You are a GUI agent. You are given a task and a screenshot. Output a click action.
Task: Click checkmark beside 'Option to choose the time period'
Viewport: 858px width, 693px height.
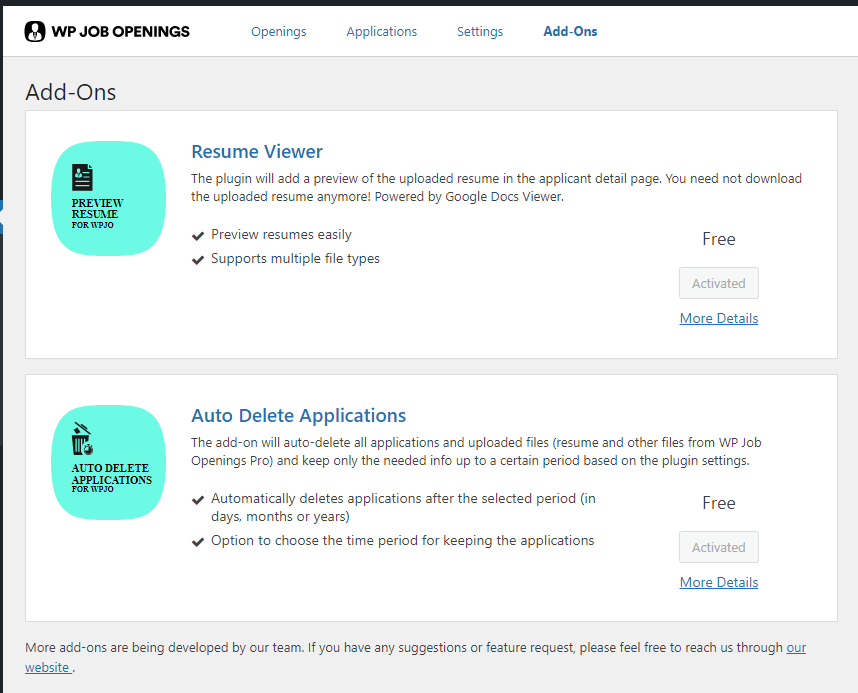click(198, 542)
